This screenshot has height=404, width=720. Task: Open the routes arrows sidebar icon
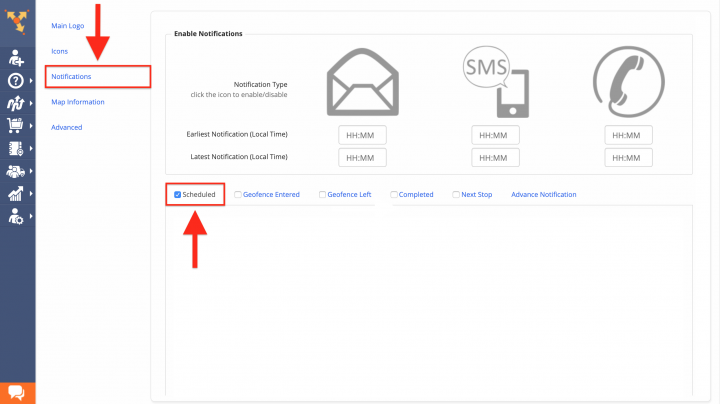[x=16, y=103]
